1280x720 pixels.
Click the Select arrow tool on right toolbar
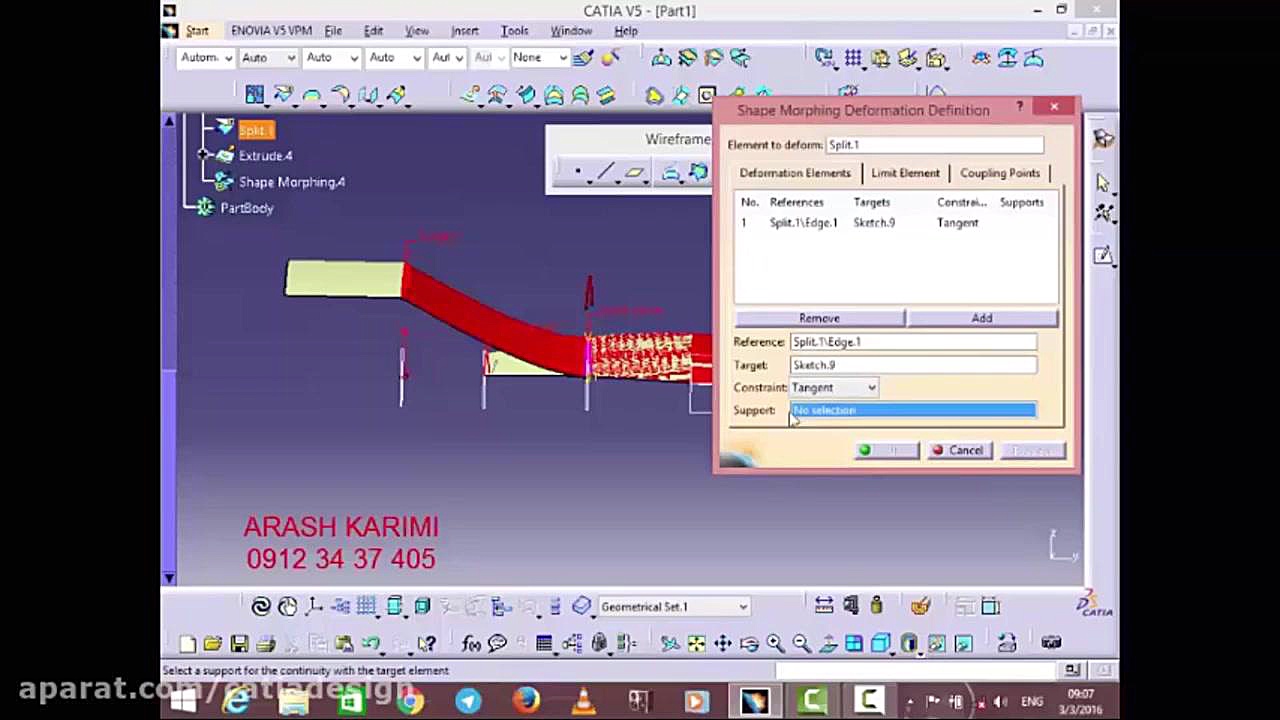1103,183
